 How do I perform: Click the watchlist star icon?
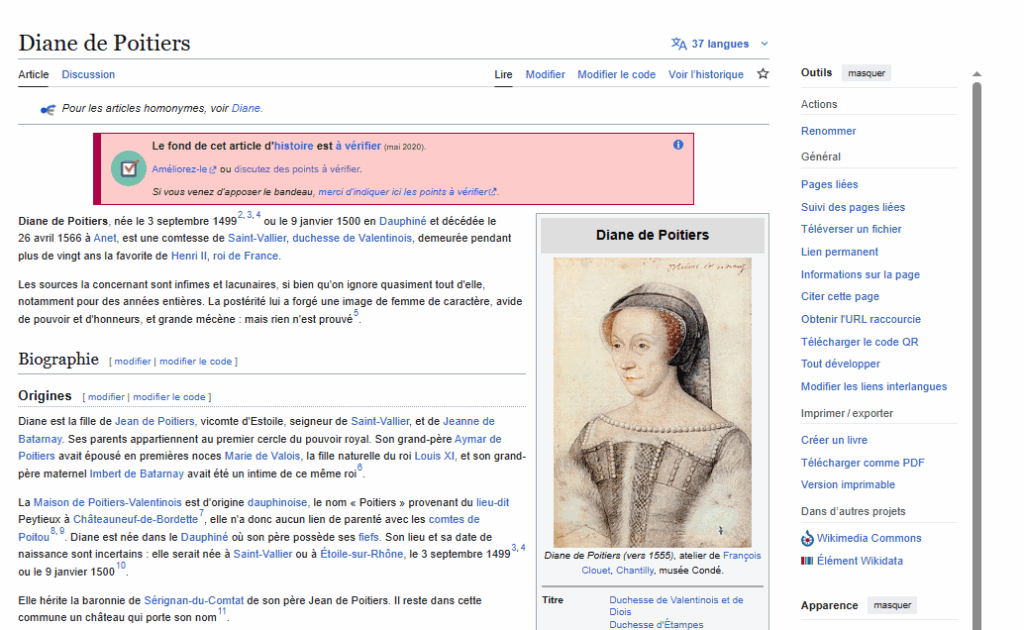(x=763, y=74)
